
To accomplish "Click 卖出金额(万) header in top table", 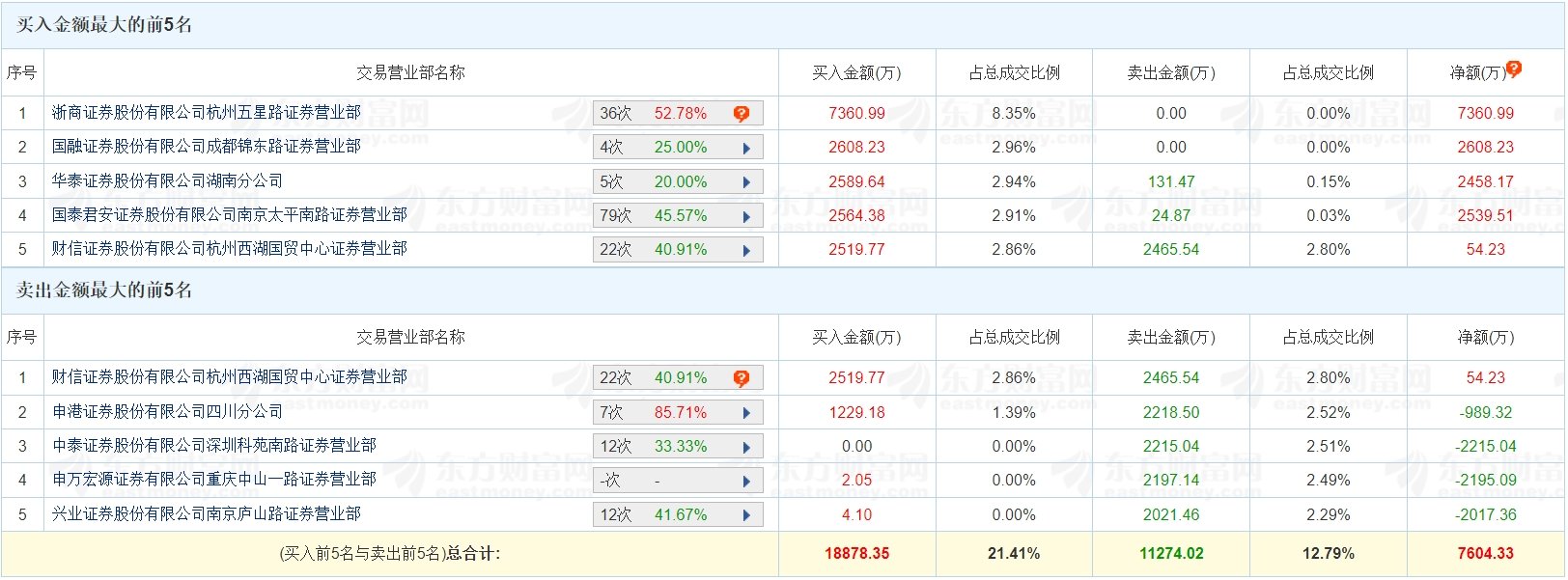I will coord(1171,73).
